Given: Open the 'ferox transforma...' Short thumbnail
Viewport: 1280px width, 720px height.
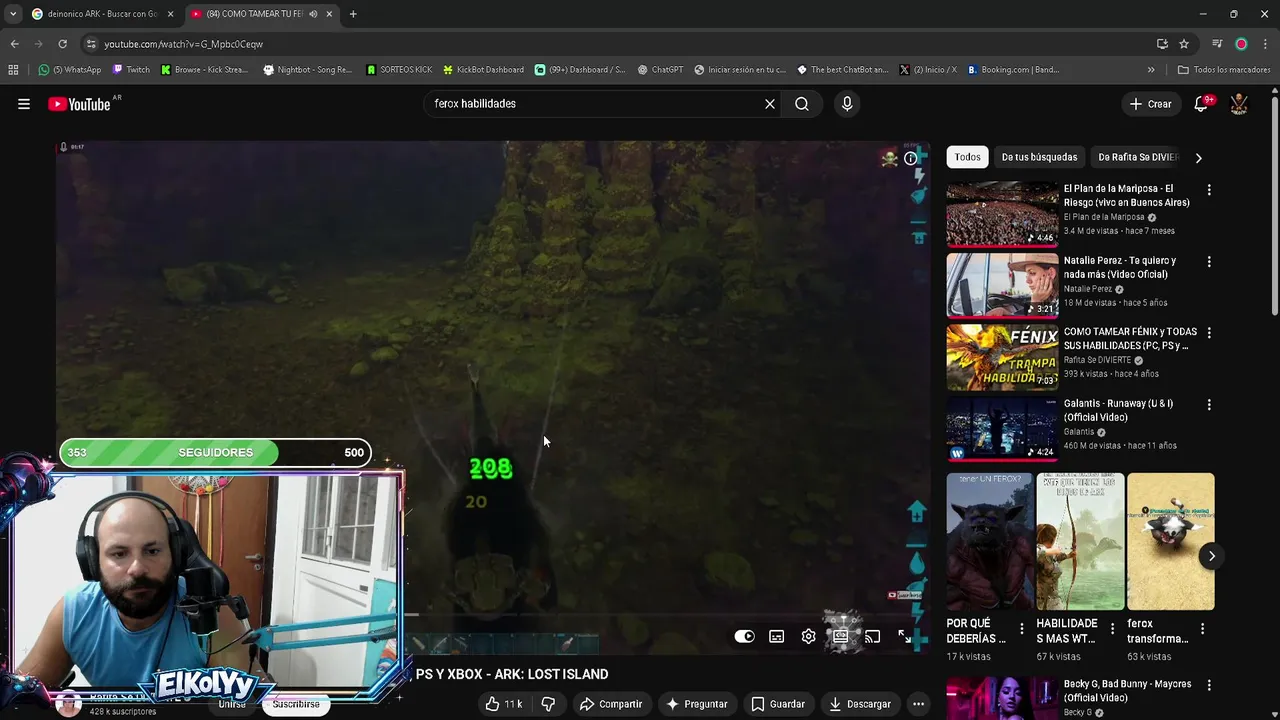Looking at the screenshot, I should click(x=1171, y=541).
